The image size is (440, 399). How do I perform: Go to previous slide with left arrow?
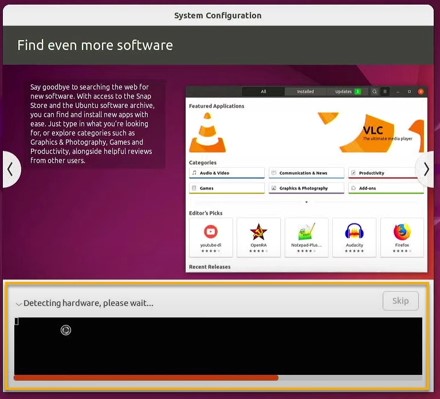pos(11,169)
